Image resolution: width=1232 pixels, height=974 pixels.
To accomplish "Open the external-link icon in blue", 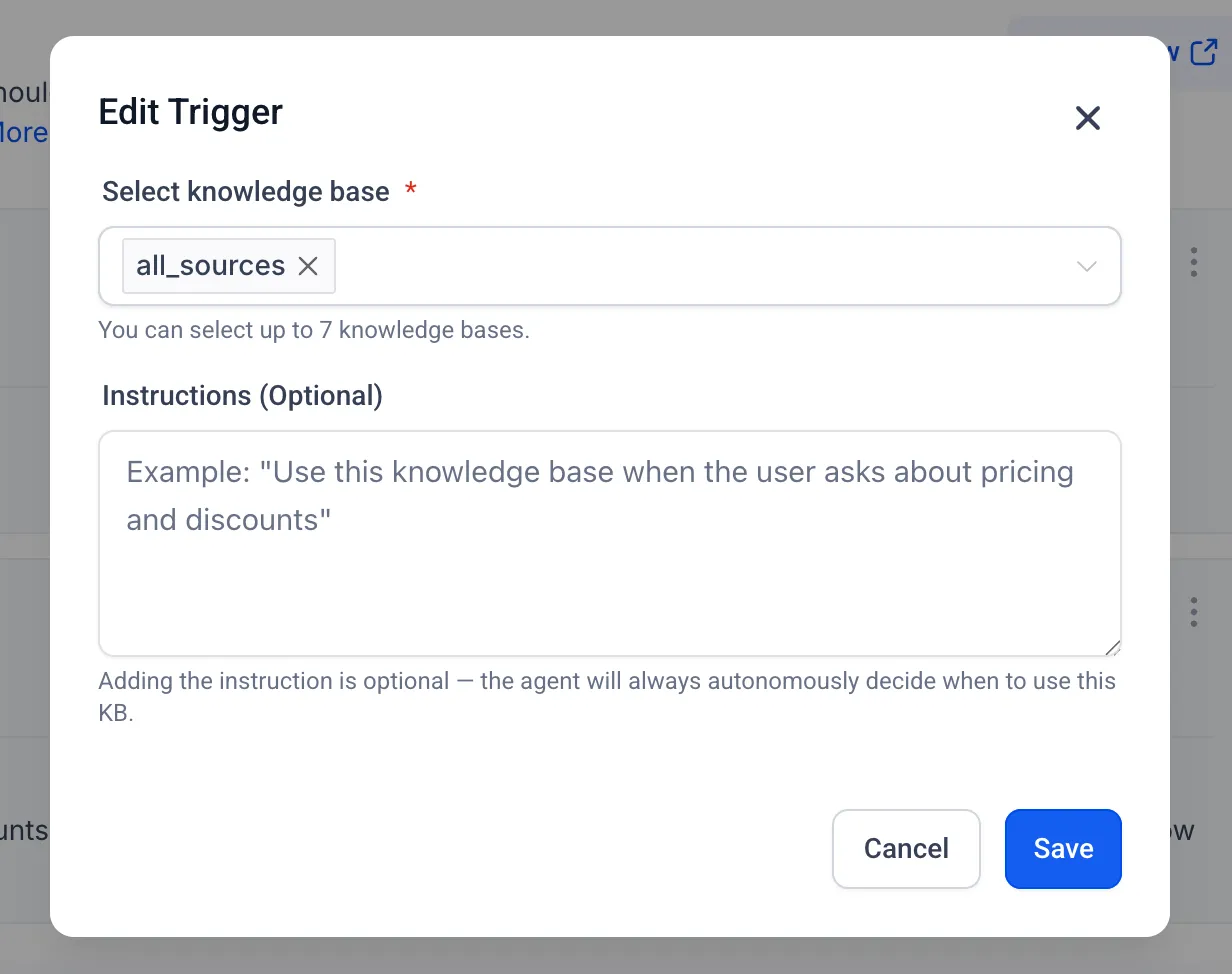I will click(x=1203, y=52).
